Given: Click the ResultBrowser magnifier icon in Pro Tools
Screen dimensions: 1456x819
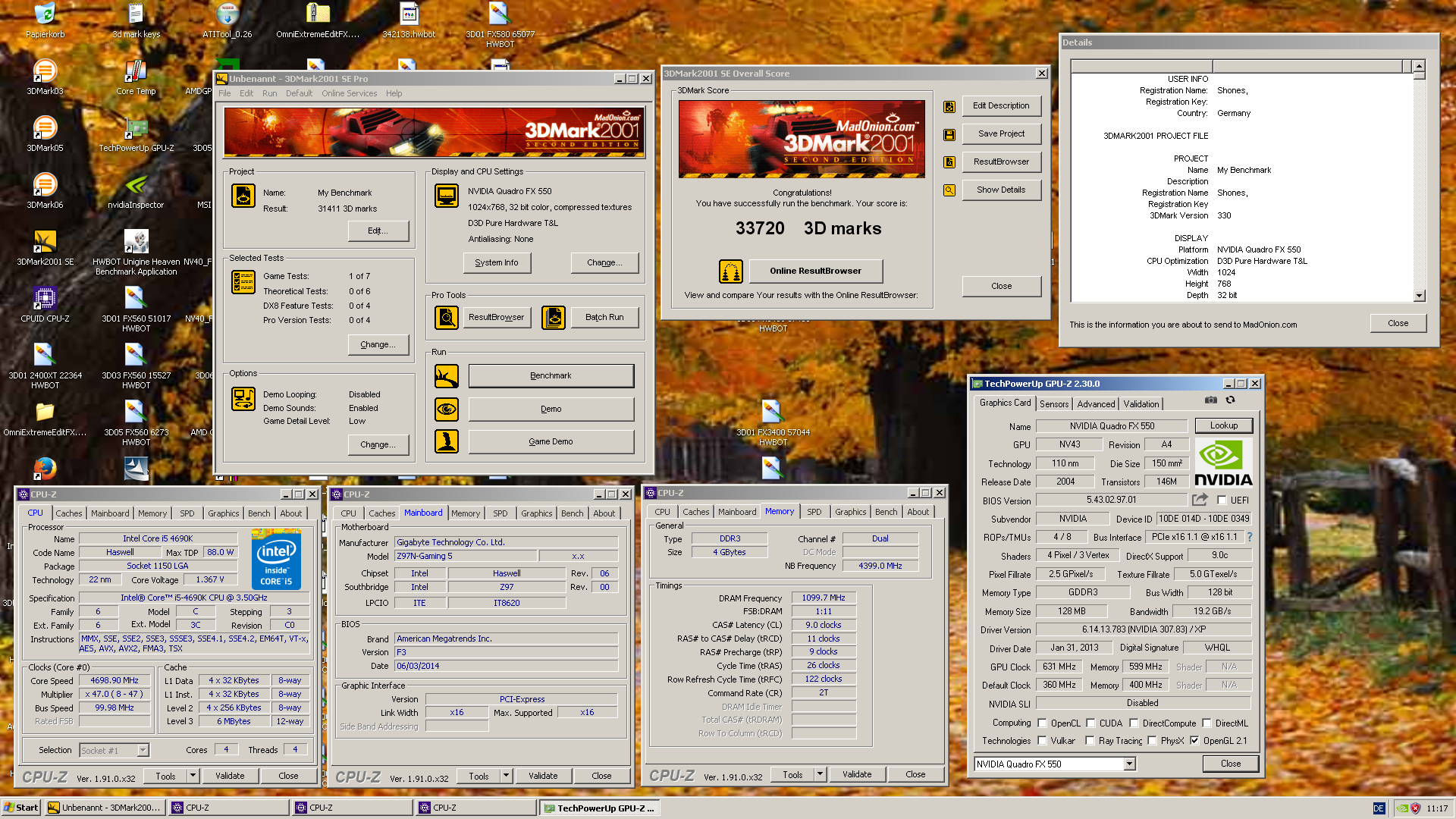Looking at the screenshot, I should tap(446, 318).
